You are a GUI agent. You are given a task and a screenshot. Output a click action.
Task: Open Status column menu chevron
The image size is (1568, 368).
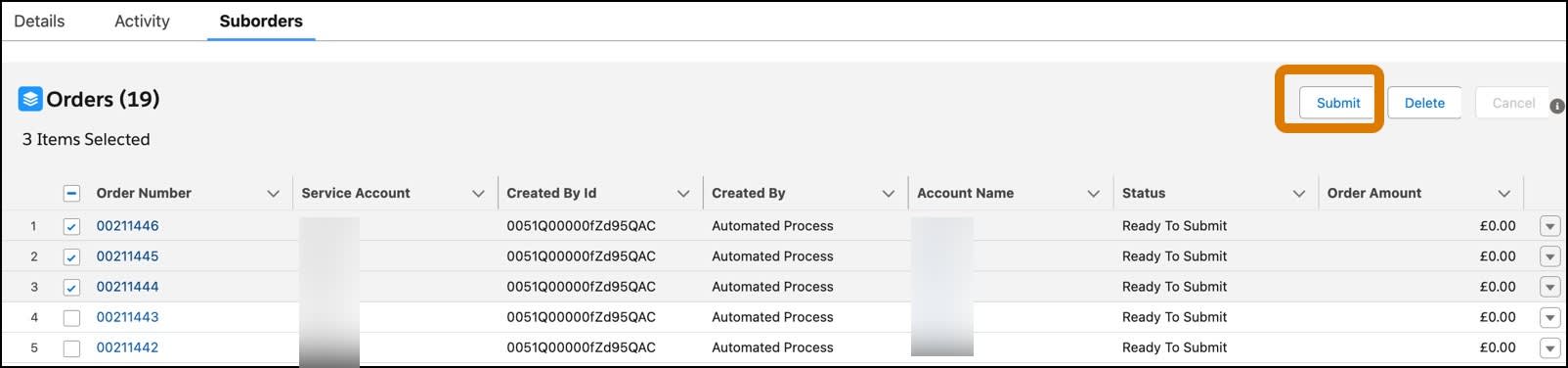point(1299,194)
